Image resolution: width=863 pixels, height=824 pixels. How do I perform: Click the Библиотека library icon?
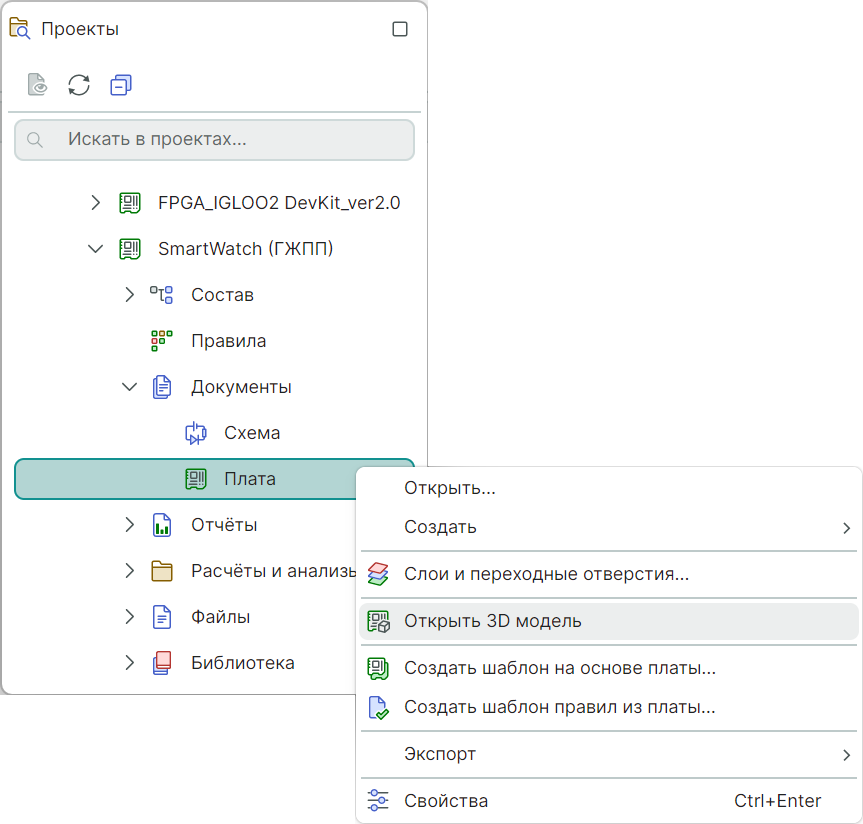pyautogui.click(x=162, y=663)
